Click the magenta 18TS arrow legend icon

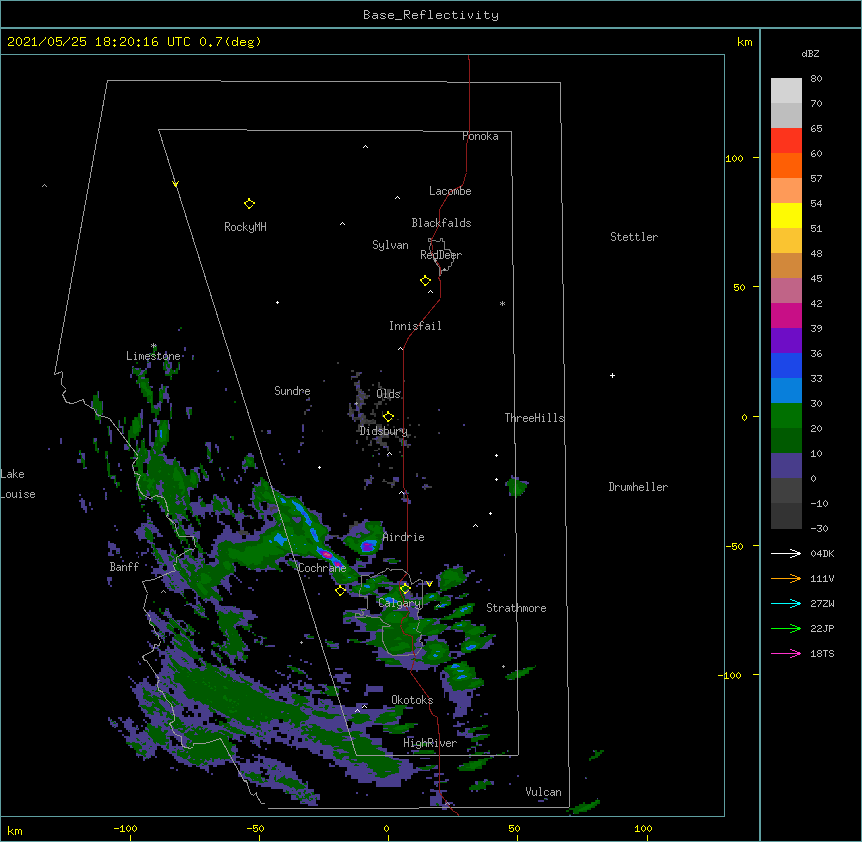(786, 653)
